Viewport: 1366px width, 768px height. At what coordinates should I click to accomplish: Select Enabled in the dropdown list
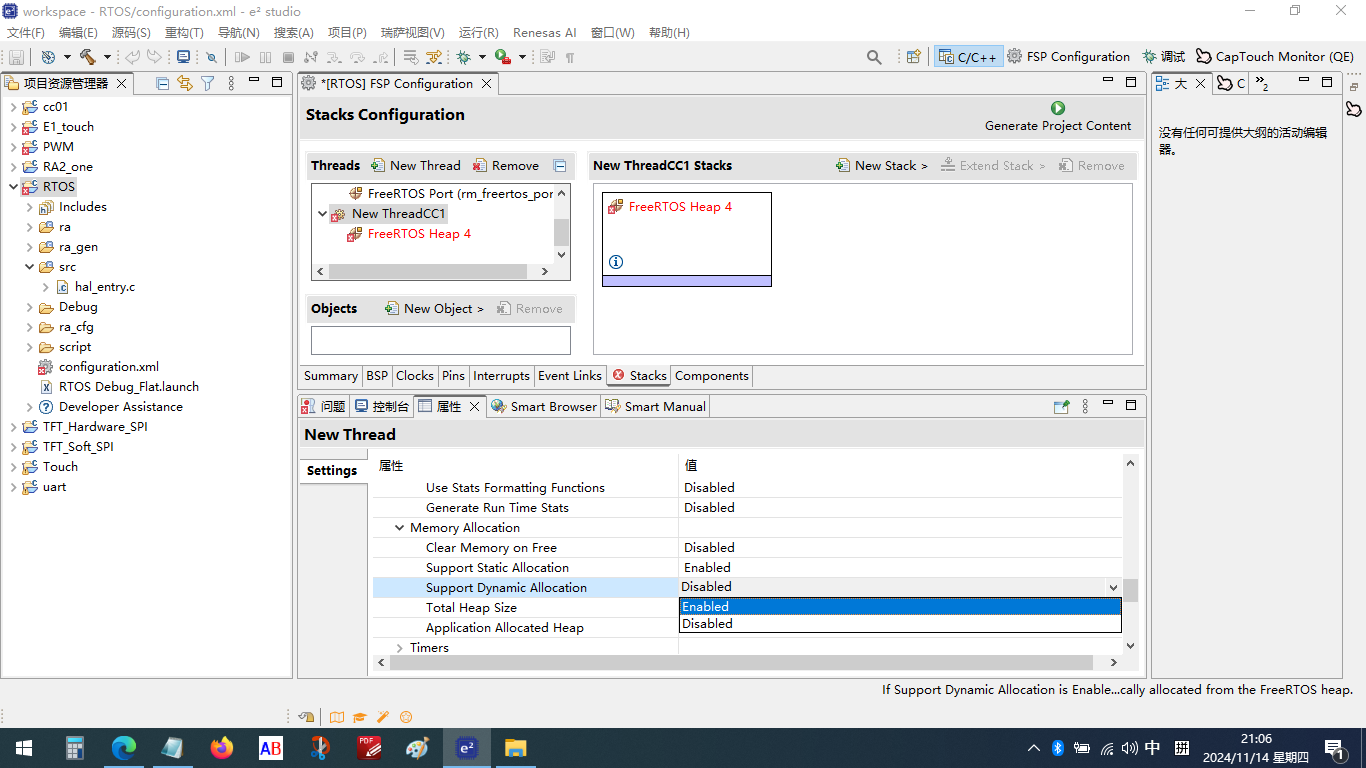coord(900,607)
